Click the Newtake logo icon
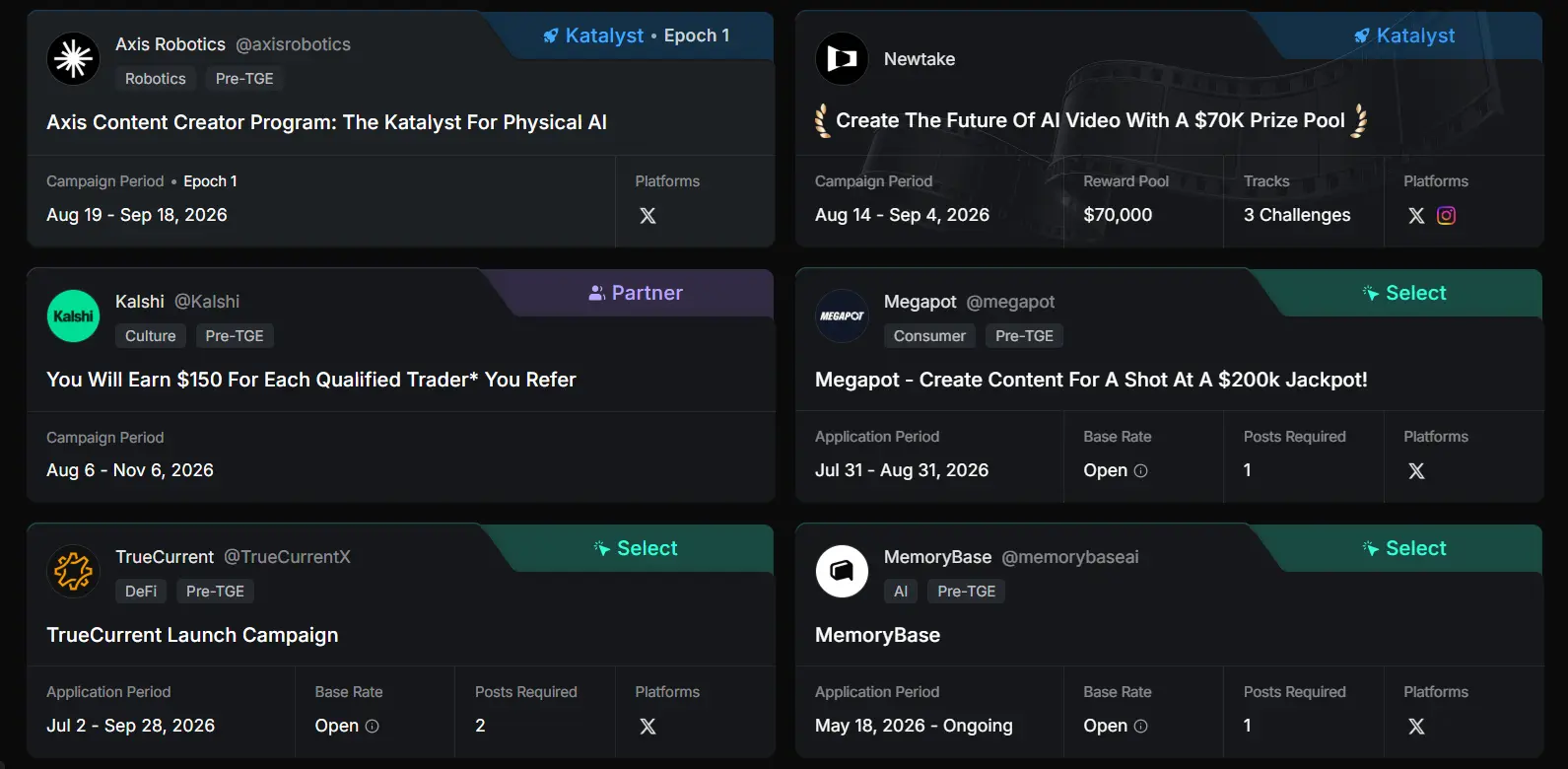The width and height of the screenshot is (1568, 769). pyautogui.click(x=842, y=59)
